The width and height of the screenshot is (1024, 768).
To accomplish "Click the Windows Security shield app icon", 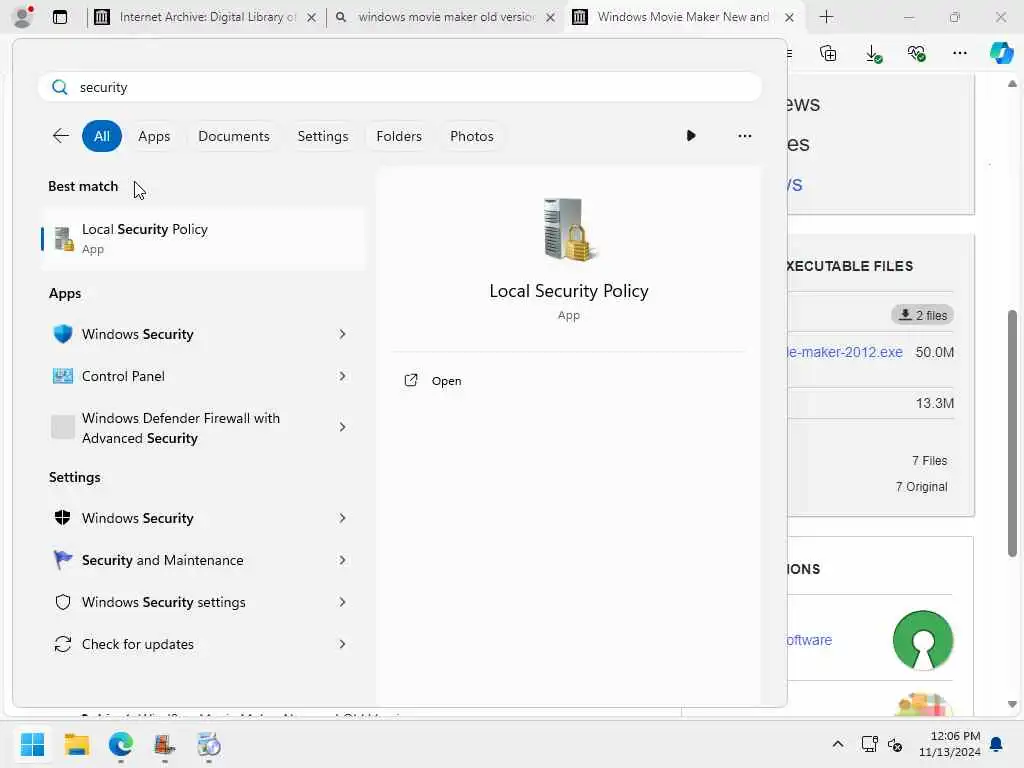I will [63, 334].
